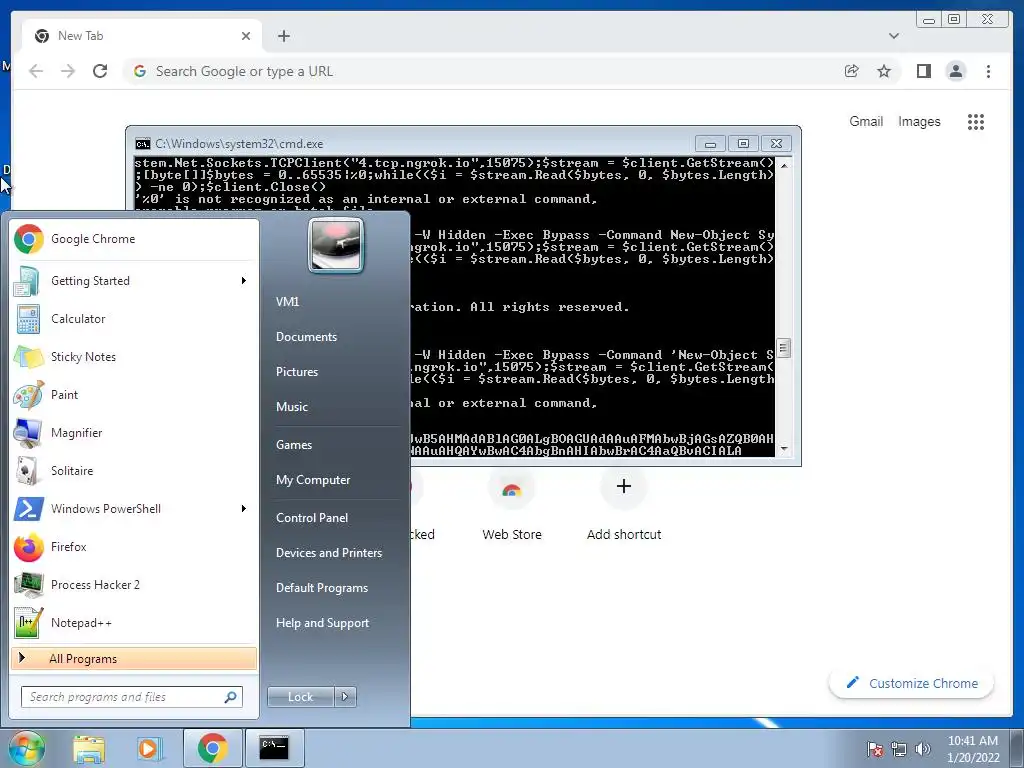The height and width of the screenshot is (768, 1024).
Task: Reload the Chrome page
Action: (x=100, y=71)
